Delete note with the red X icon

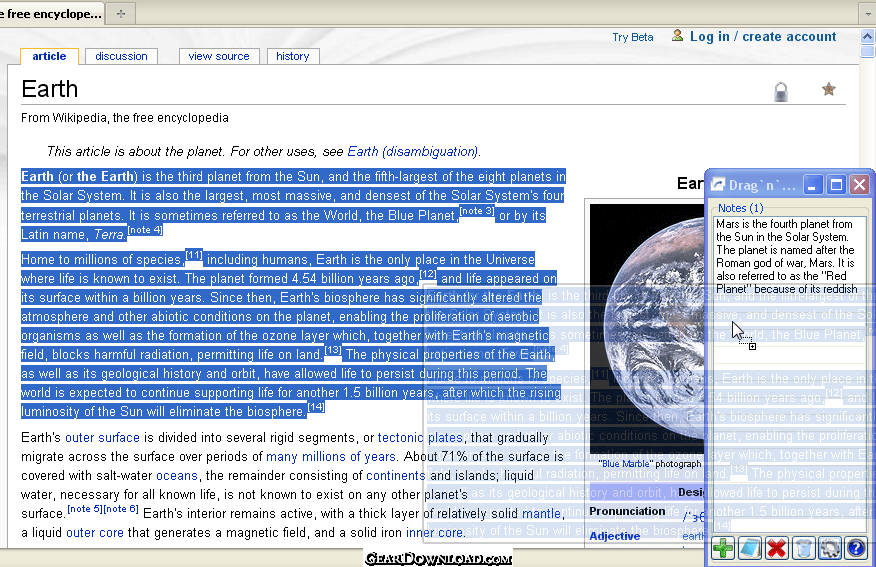point(776,548)
